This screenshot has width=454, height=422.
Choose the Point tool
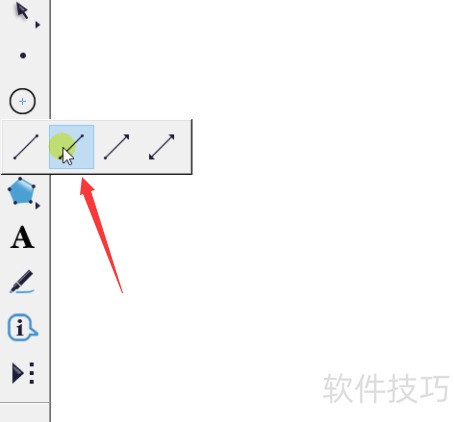click(x=23, y=55)
